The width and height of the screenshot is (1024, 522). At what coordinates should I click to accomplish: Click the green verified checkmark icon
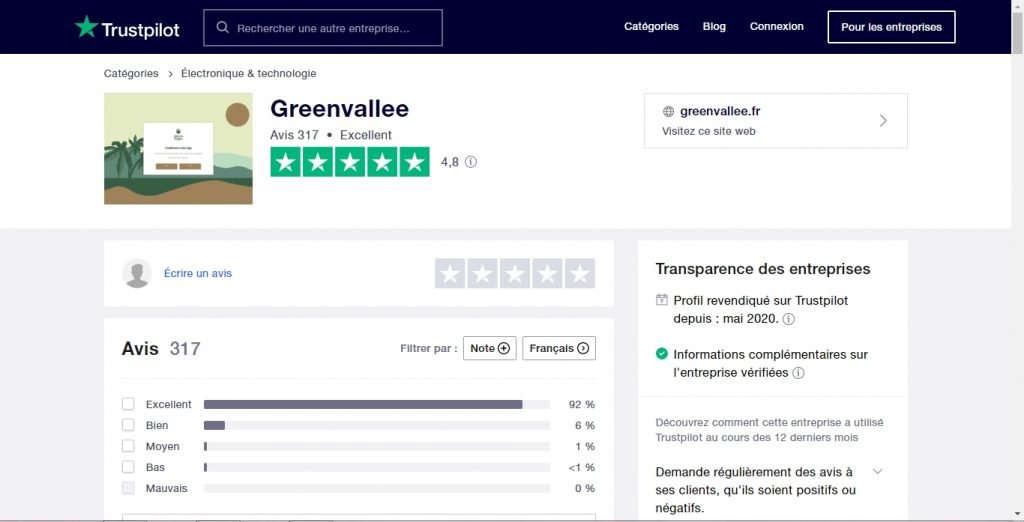[662, 353]
